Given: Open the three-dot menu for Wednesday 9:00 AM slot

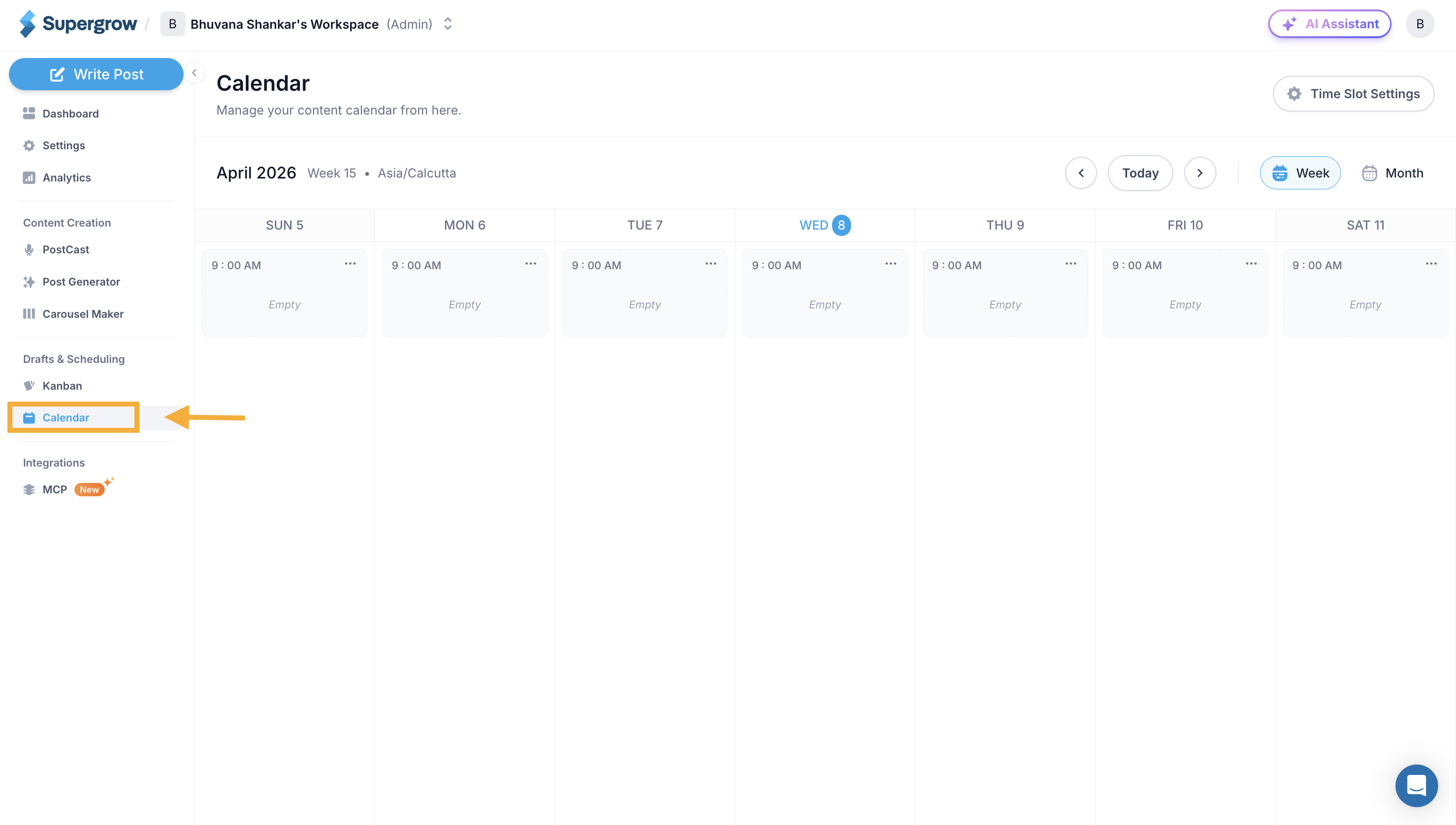Looking at the screenshot, I should (x=891, y=263).
